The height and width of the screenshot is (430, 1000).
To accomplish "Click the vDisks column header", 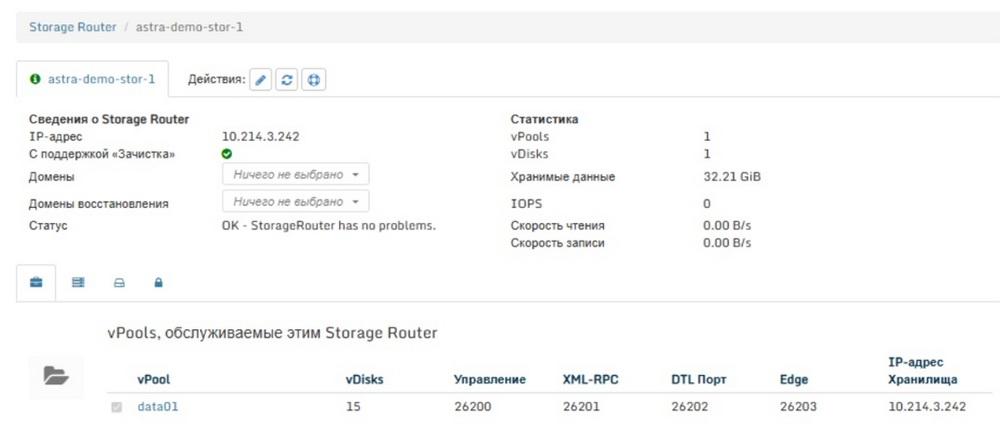I will pyautogui.click(x=365, y=380).
